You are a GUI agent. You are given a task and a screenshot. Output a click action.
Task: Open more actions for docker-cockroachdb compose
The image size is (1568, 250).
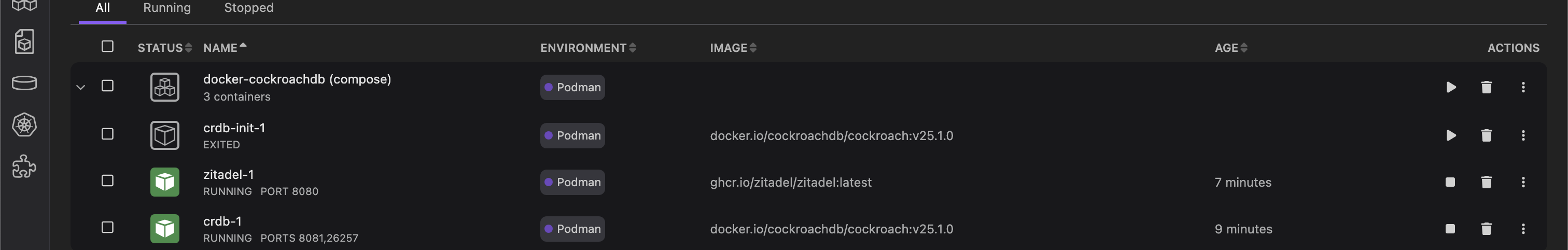(x=1523, y=88)
